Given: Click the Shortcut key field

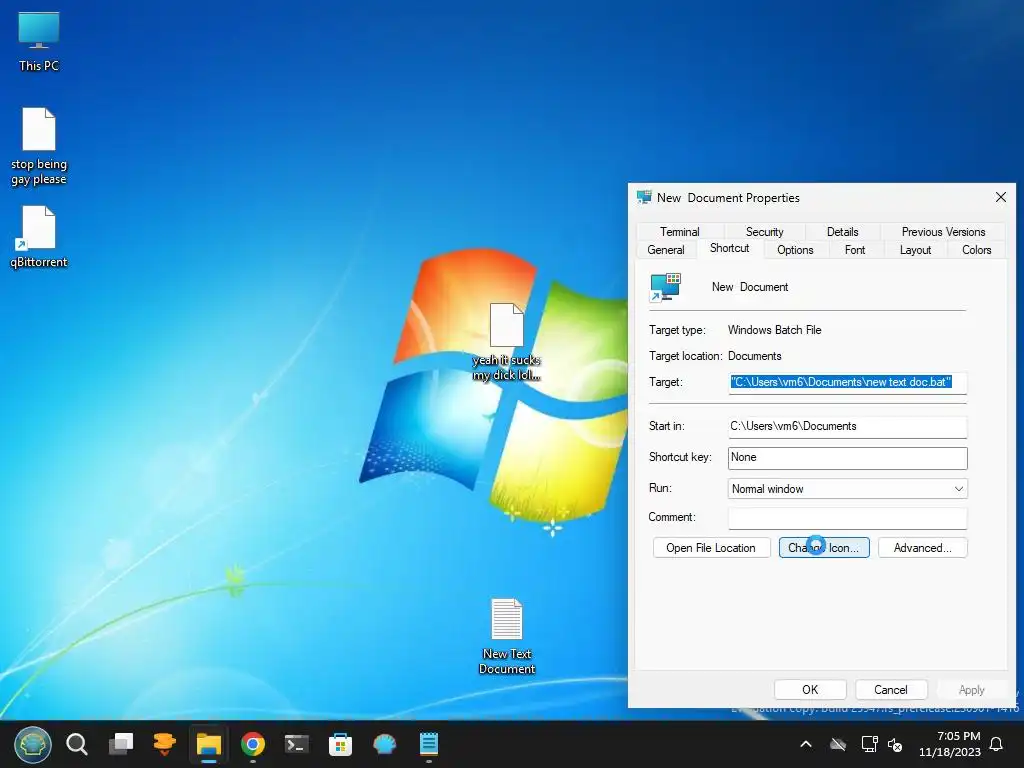Looking at the screenshot, I should (847, 458).
